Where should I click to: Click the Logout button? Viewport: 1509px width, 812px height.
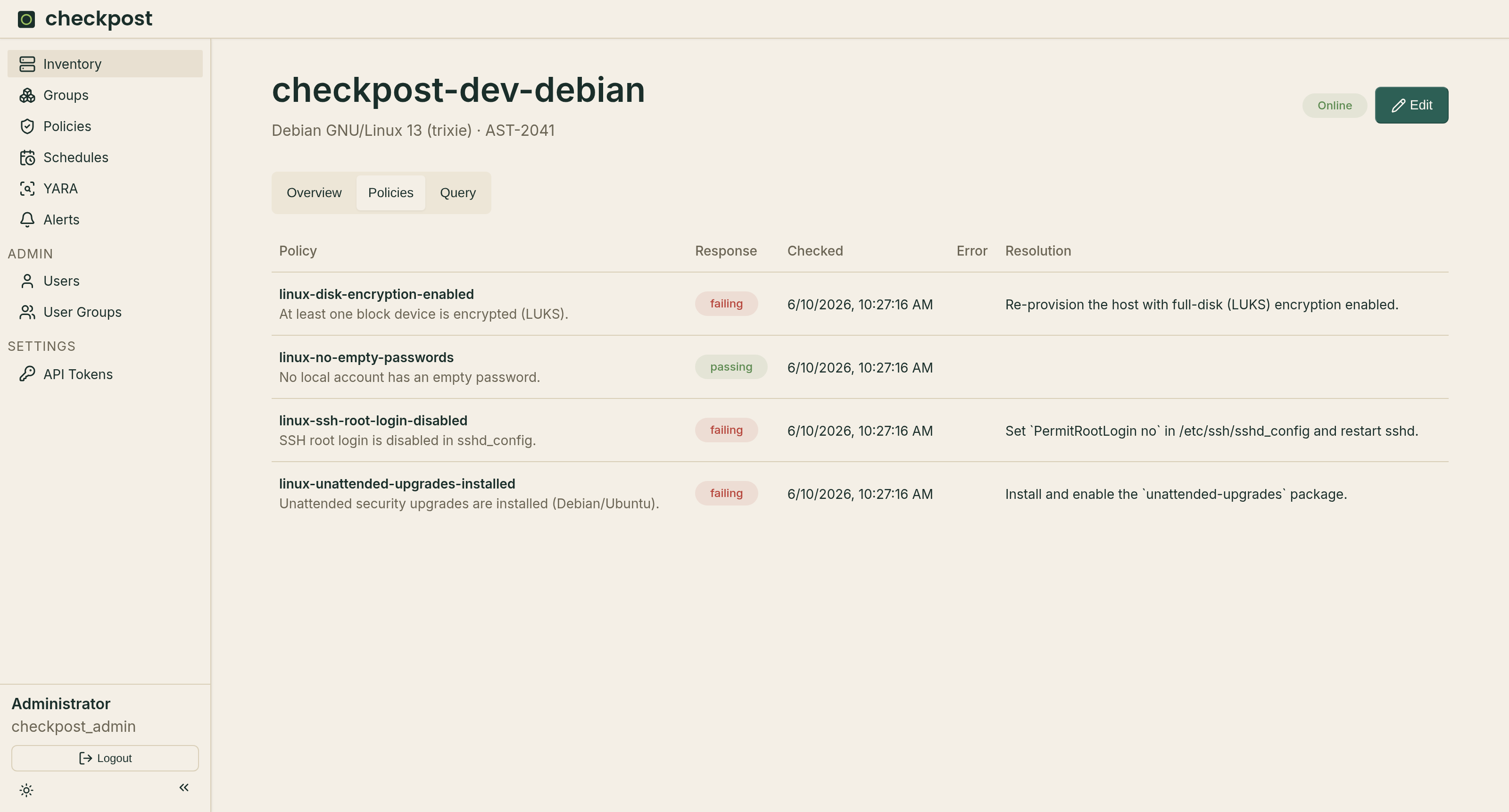point(105,758)
